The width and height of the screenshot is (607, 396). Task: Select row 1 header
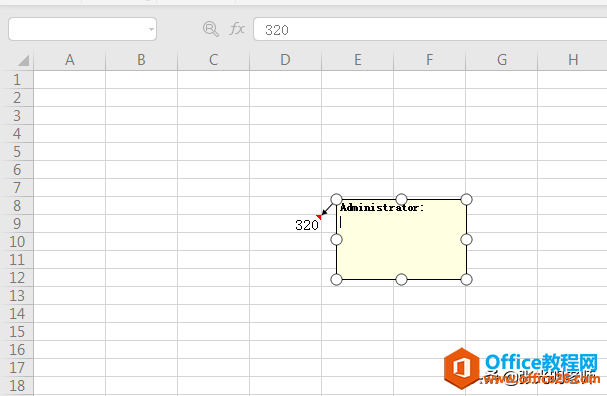[x=17, y=80]
